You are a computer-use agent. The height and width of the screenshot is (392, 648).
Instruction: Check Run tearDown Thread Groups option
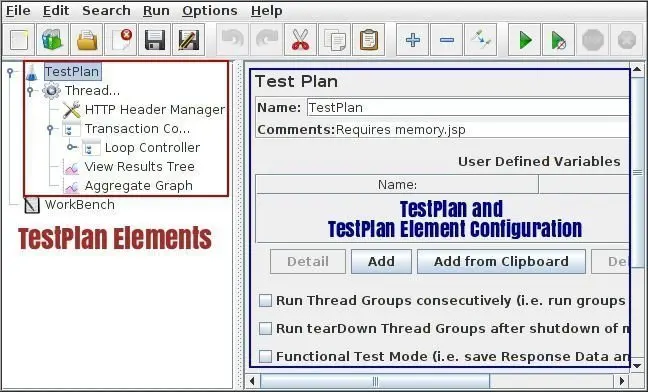tap(265, 328)
